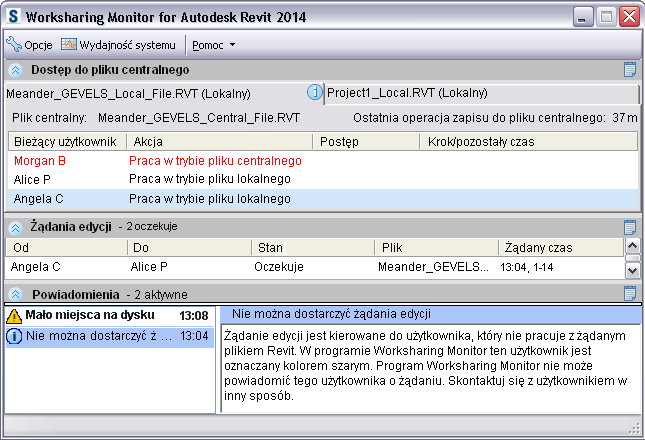The height and width of the screenshot is (440, 645).
Task: Click 13:04, 1-14 requested time cell
Action: pos(527,267)
